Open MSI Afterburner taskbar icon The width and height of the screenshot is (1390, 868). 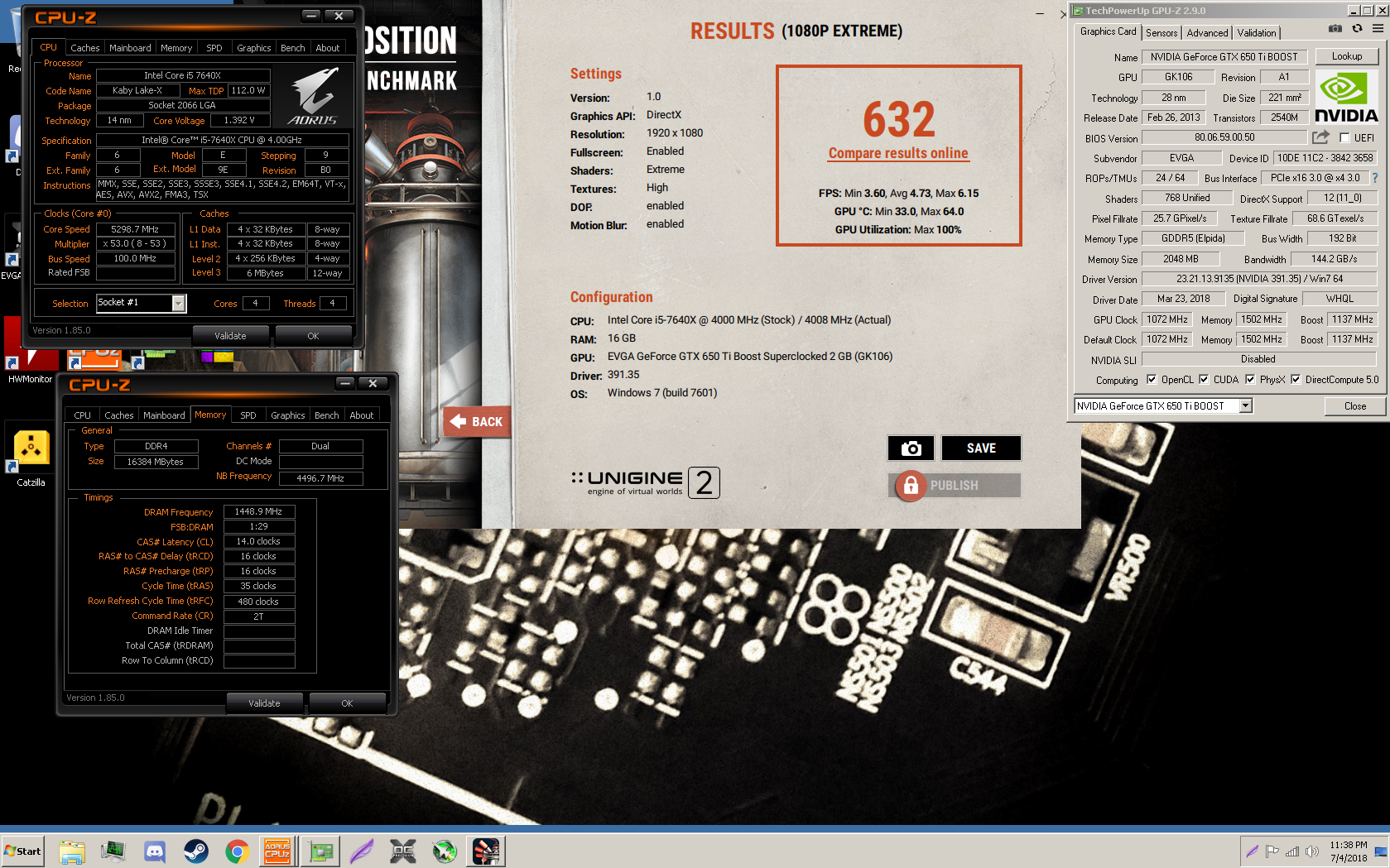(445, 851)
